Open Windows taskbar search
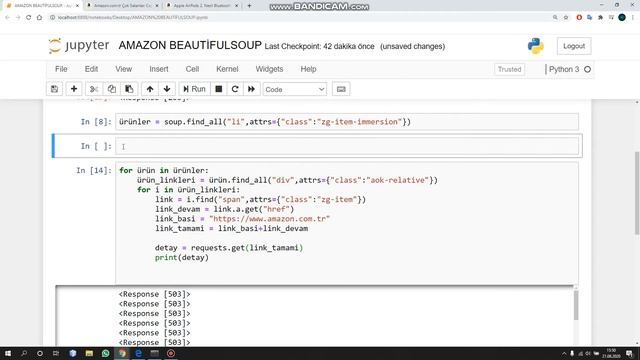Viewport: 640px width, 360px height. (x=24, y=353)
